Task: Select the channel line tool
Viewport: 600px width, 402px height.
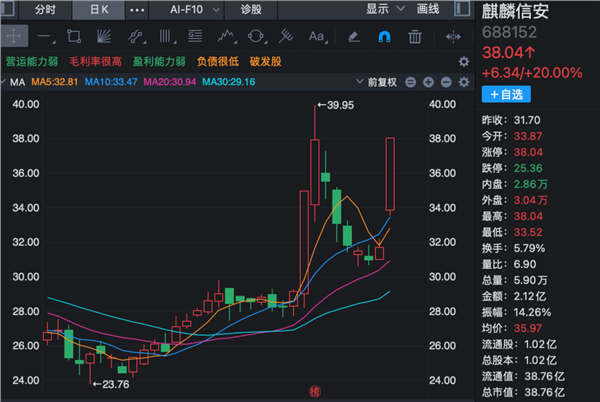Action: [135, 37]
